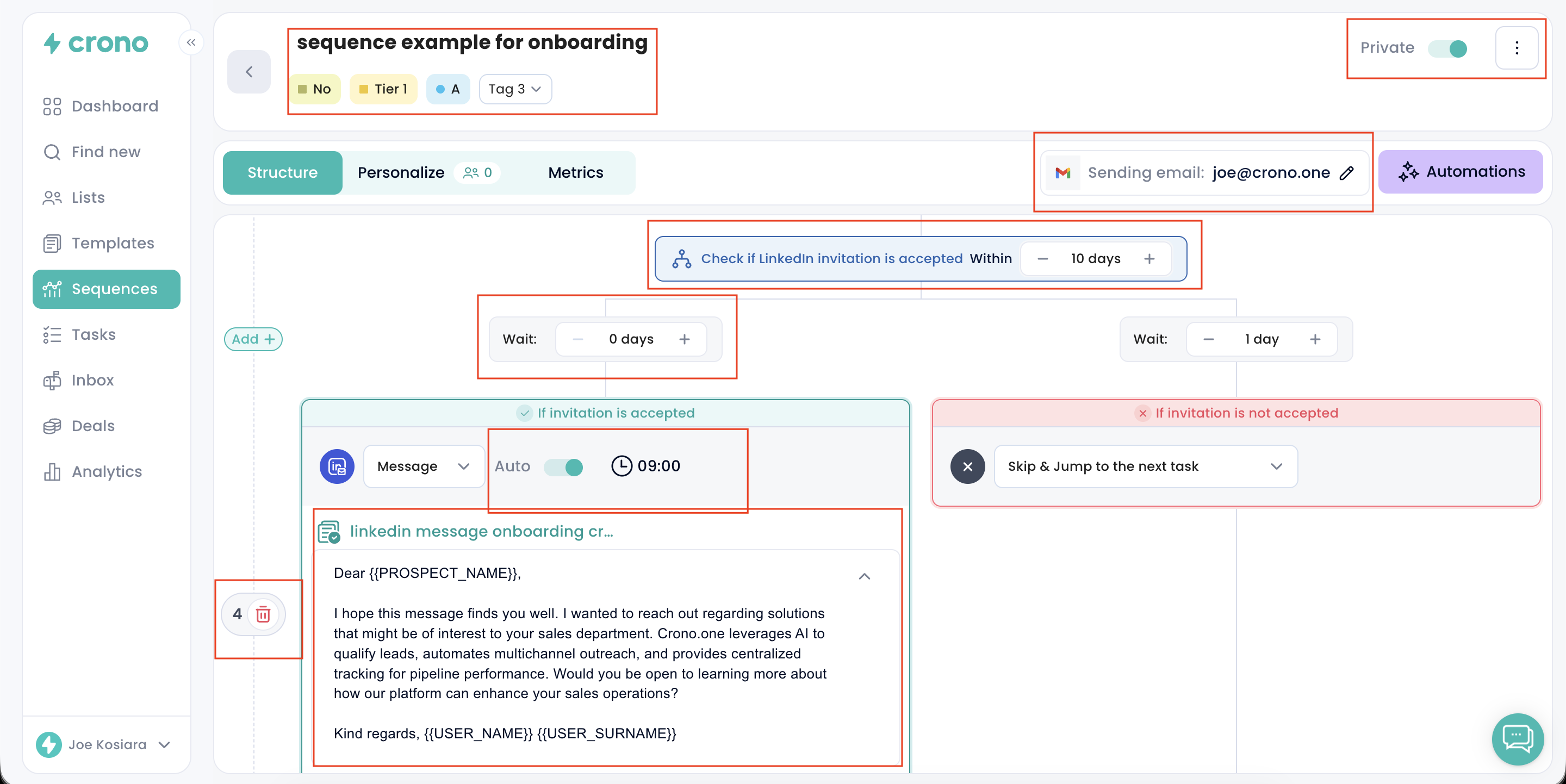
Task: Open Templates in the sidebar
Action: point(113,243)
